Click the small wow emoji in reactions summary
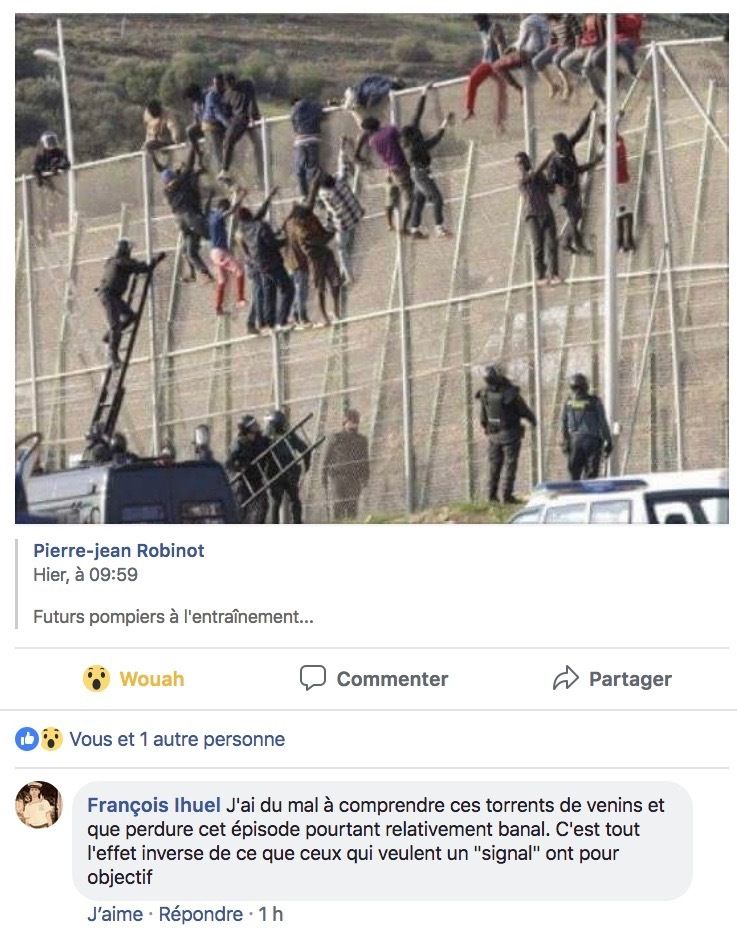Image resolution: width=737 pixels, height=928 pixels. point(52,739)
